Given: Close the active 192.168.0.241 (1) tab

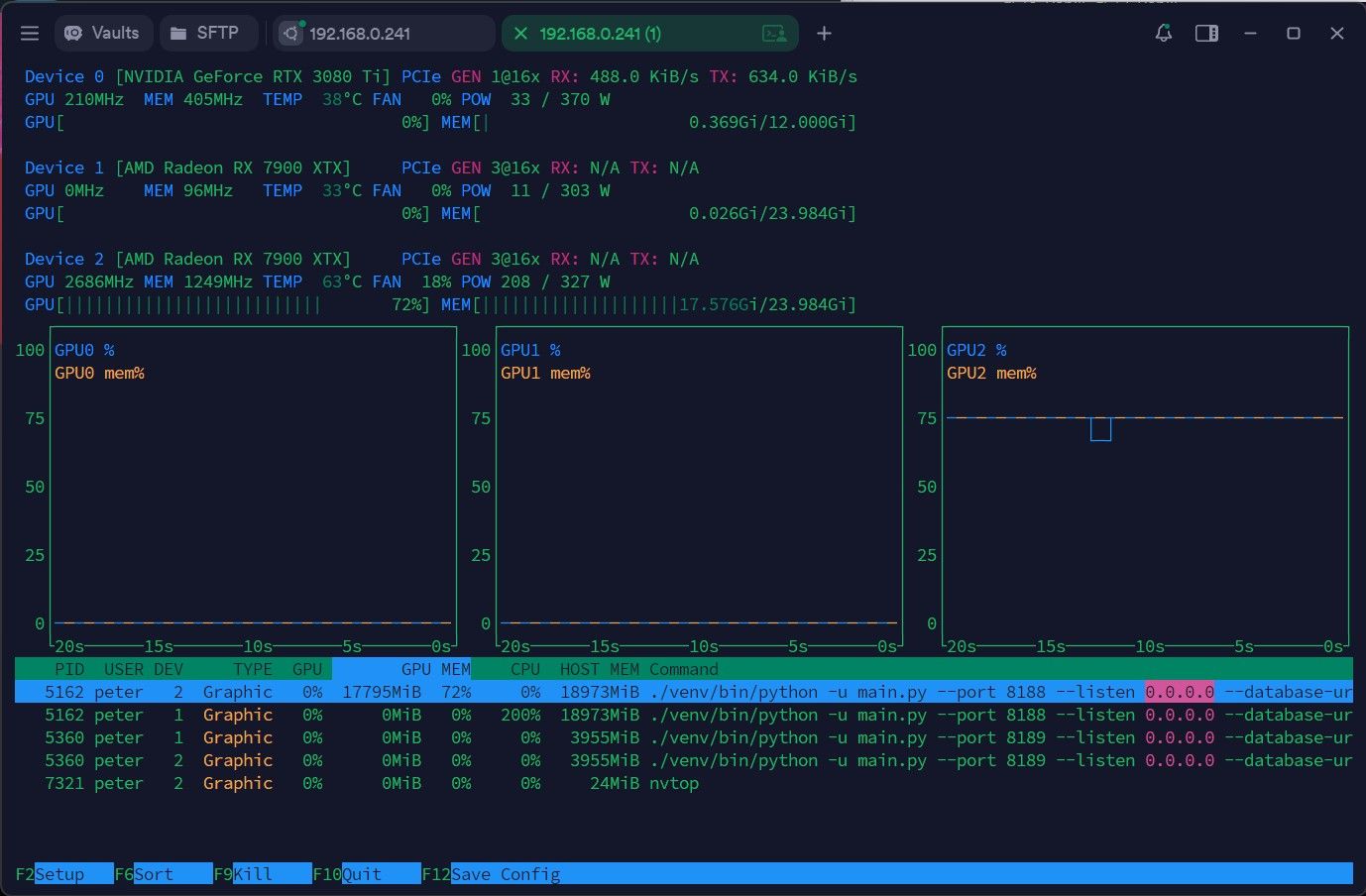Looking at the screenshot, I should pyautogui.click(x=520, y=34).
